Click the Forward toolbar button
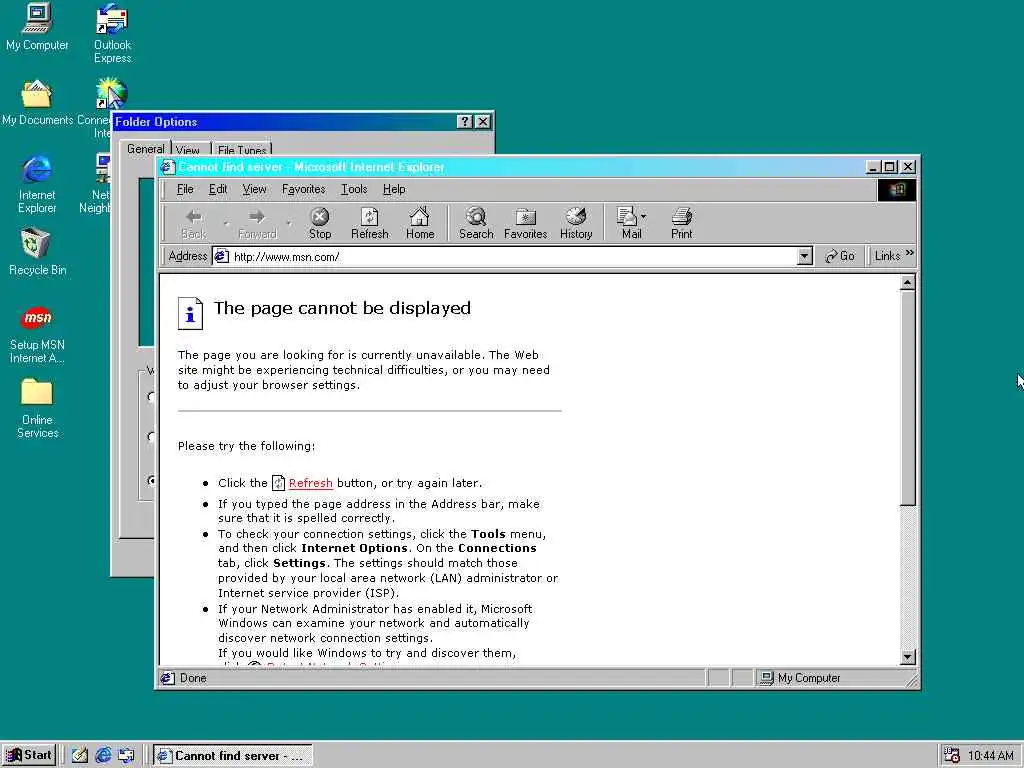This screenshot has height=768, width=1024. [x=257, y=223]
